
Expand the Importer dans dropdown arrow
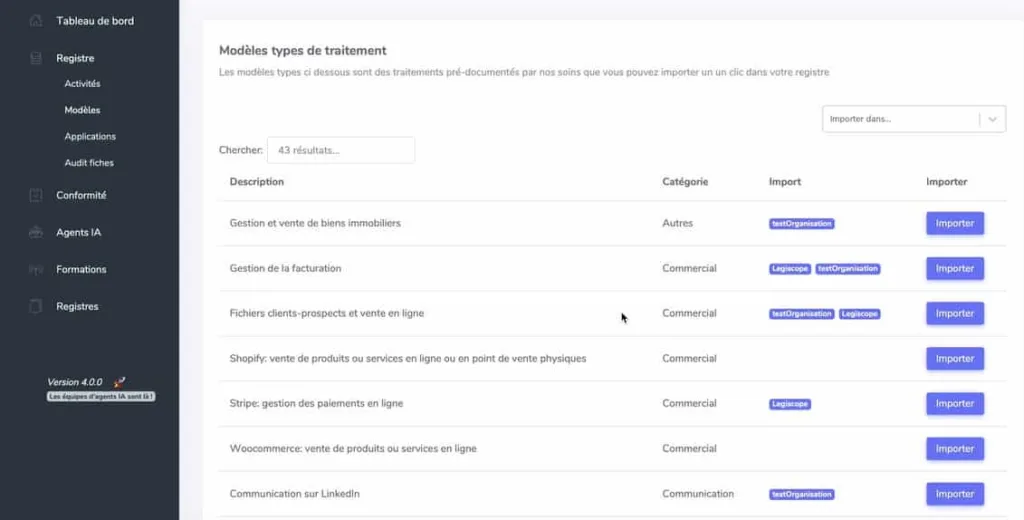992,119
